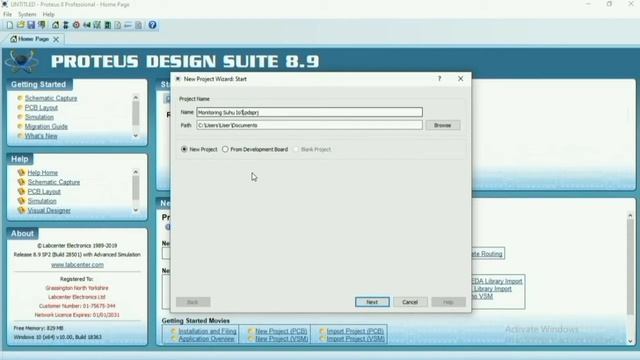
Task: Open the Simulation link in Help panel
Action: pyautogui.click(x=42, y=201)
